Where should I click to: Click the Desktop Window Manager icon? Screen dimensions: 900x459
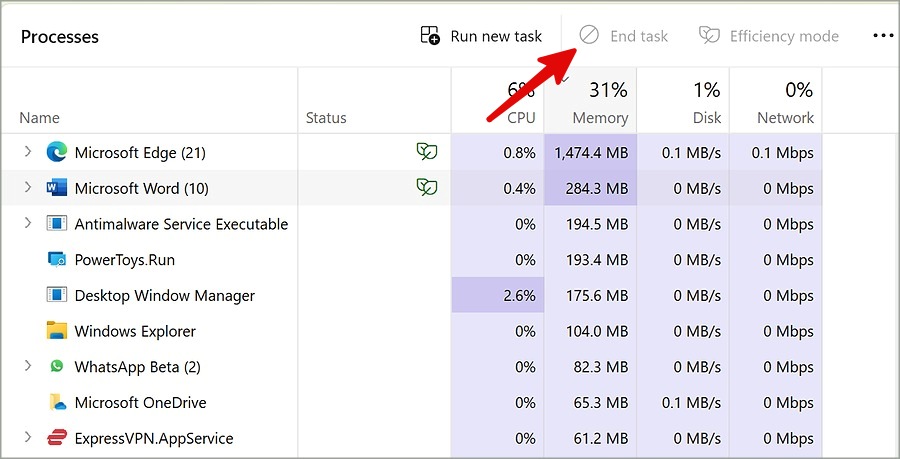pyautogui.click(x=57, y=295)
